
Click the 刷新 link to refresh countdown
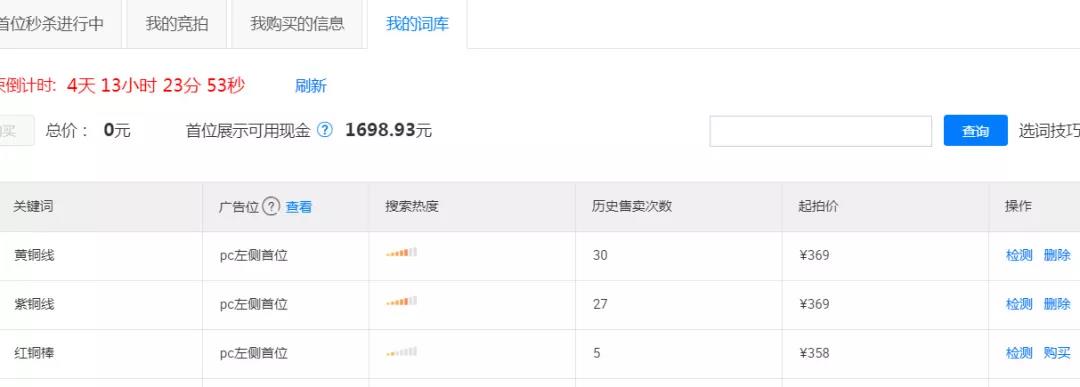point(311,86)
